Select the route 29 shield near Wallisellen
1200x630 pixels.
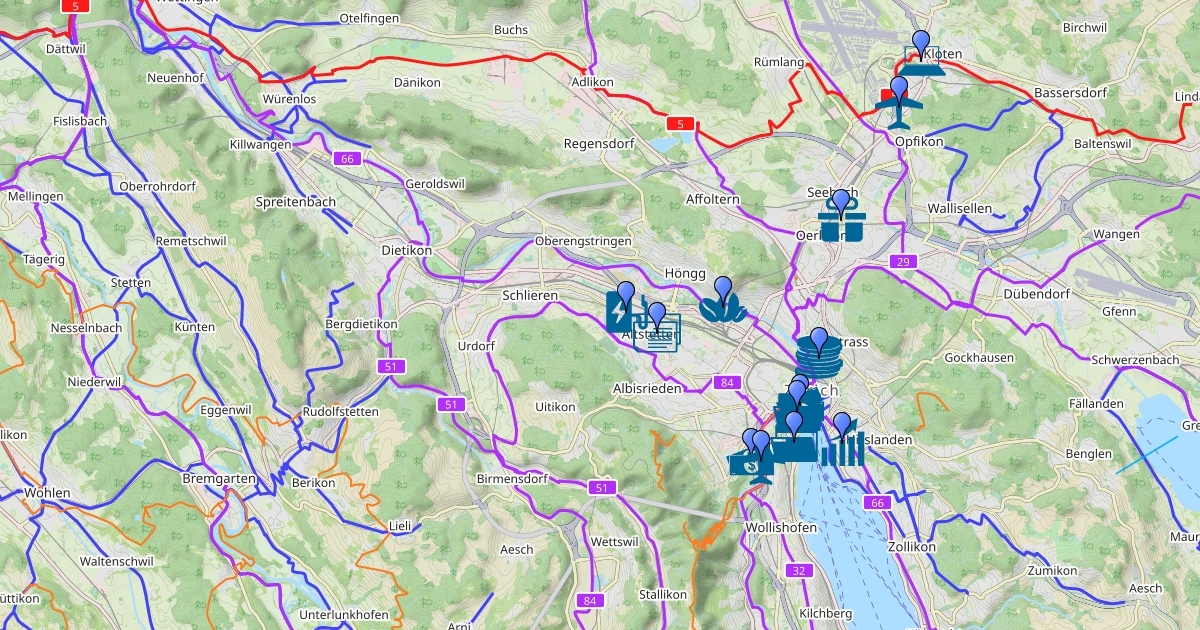tap(903, 261)
